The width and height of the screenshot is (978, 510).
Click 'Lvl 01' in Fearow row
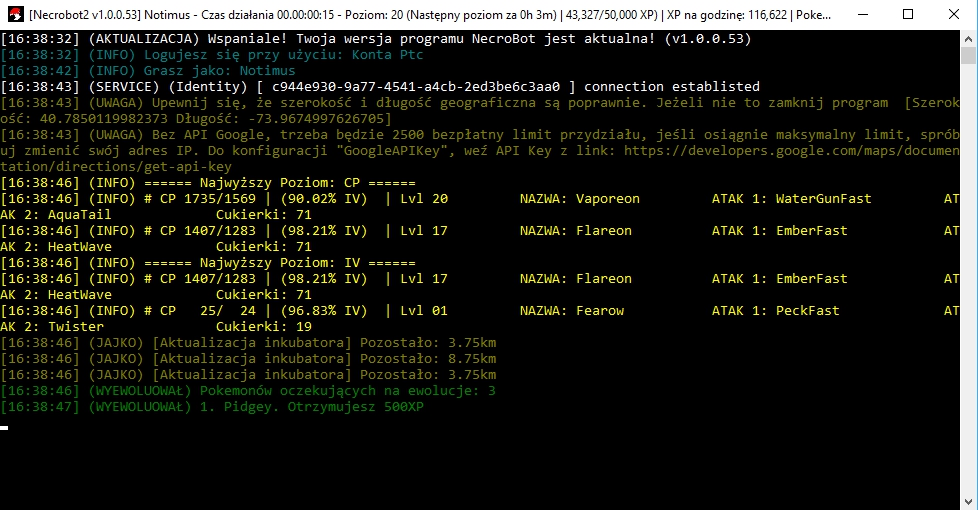tap(424, 310)
